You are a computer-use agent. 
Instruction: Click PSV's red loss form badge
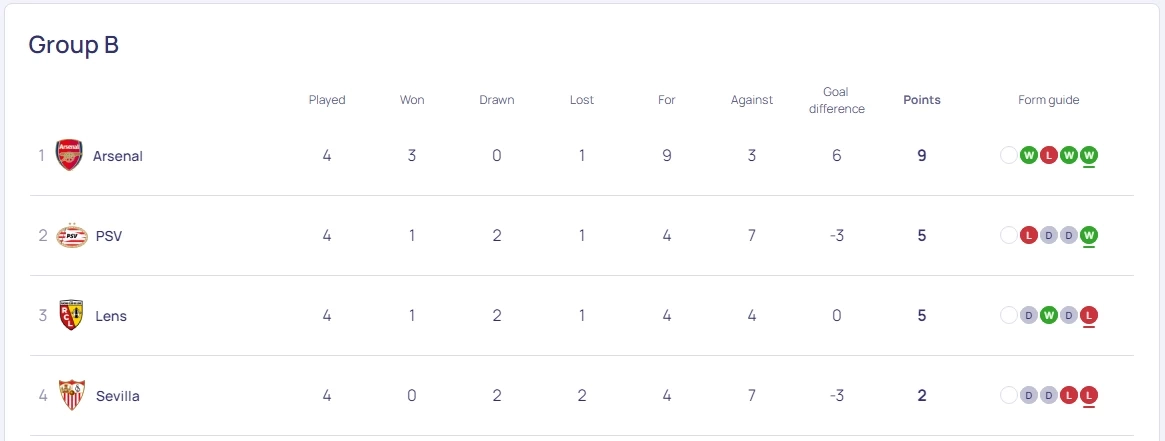(1028, 235)
